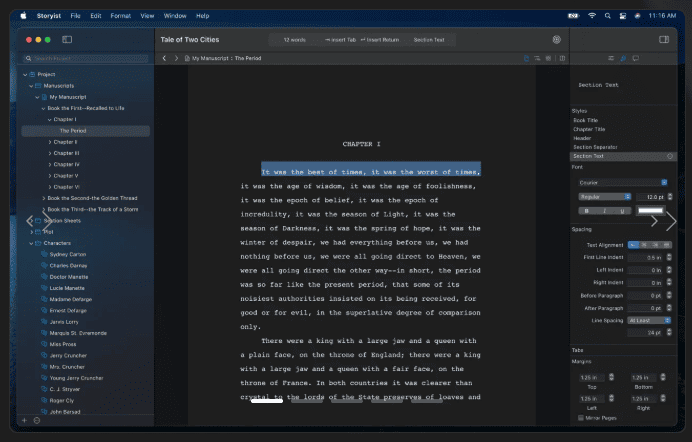
Task: Open the Help menu
Action: click(203, 16)
